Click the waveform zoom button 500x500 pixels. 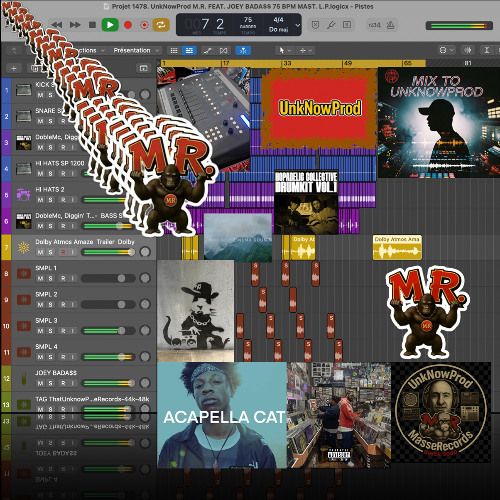coord(468,50)
